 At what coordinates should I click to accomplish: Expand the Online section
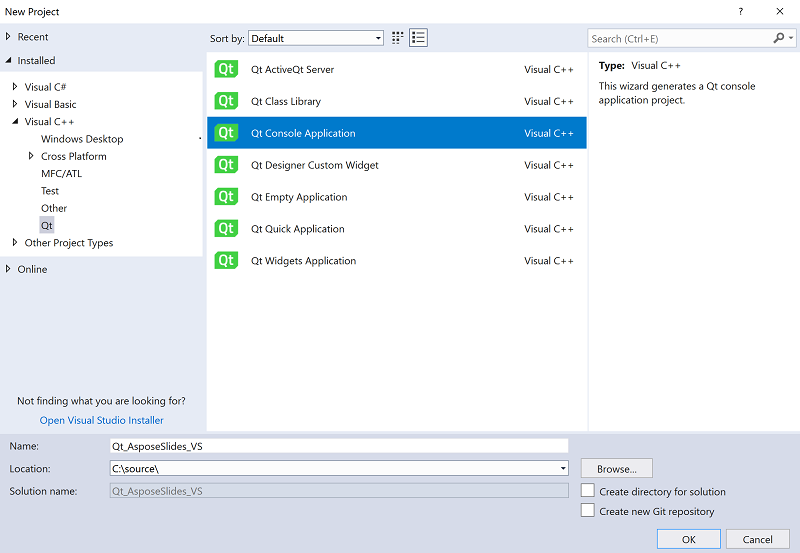tap(8, 269)
